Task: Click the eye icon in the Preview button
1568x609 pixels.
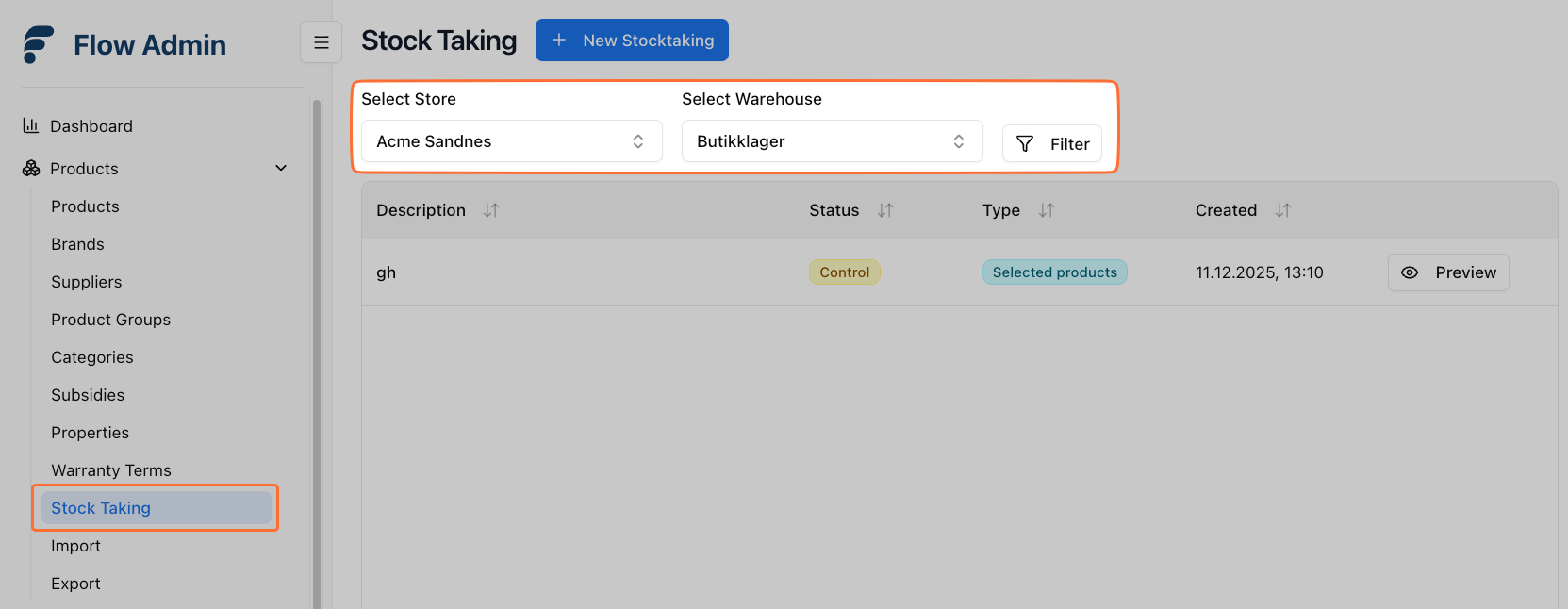Action: (x=1410, y=272)
